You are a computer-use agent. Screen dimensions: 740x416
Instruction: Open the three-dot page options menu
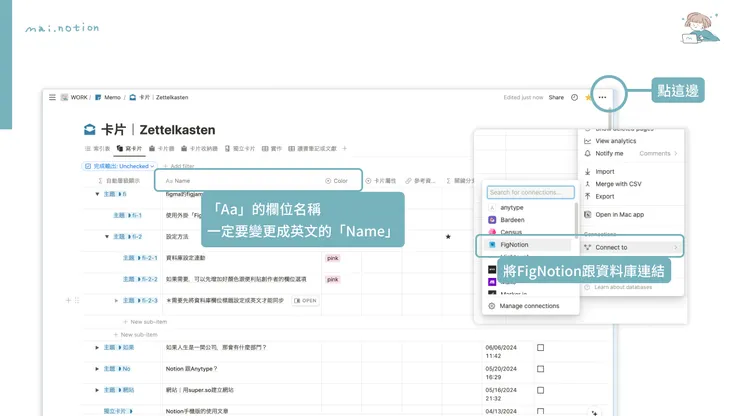click(602, 97)
